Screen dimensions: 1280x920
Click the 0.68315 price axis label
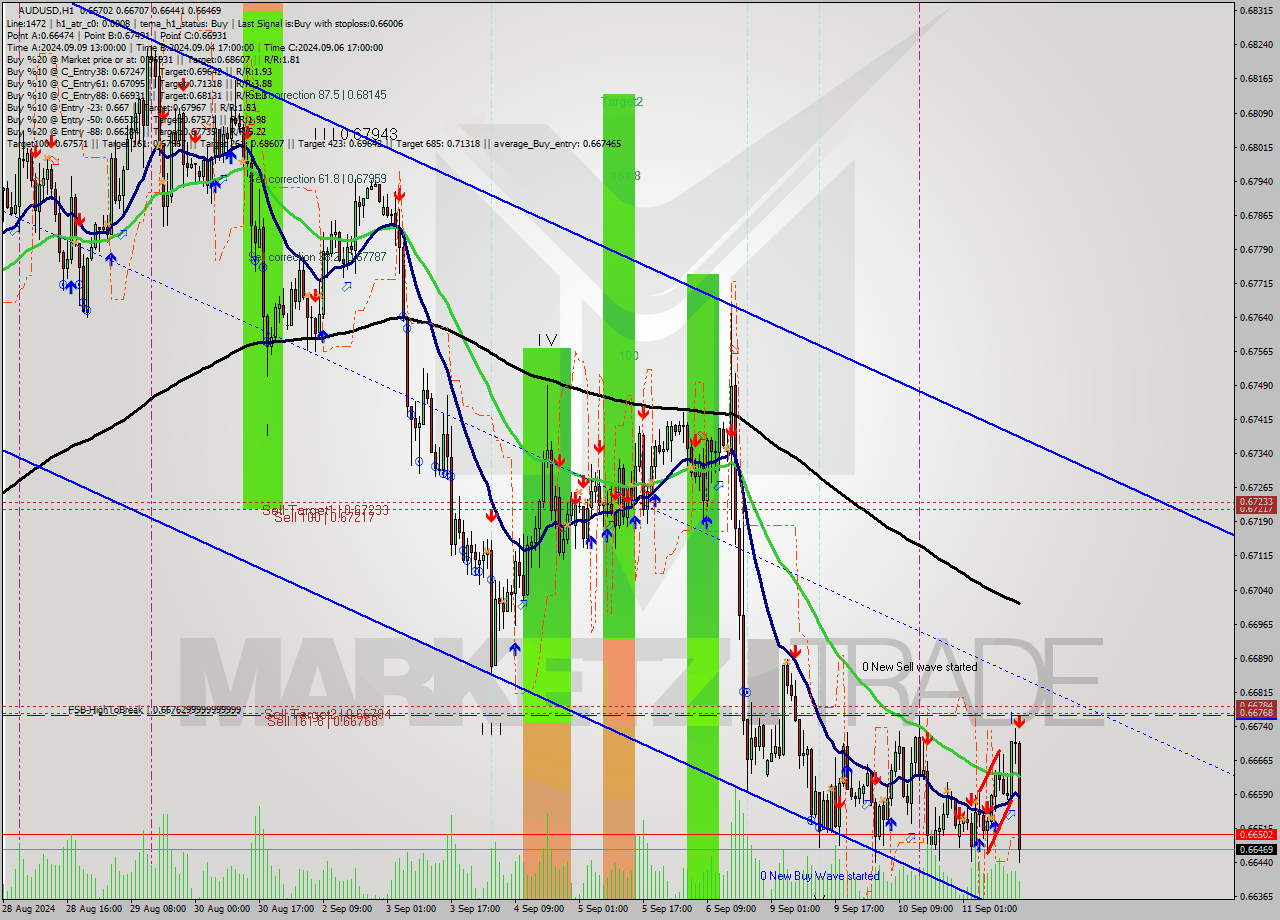coord(1256,10)
